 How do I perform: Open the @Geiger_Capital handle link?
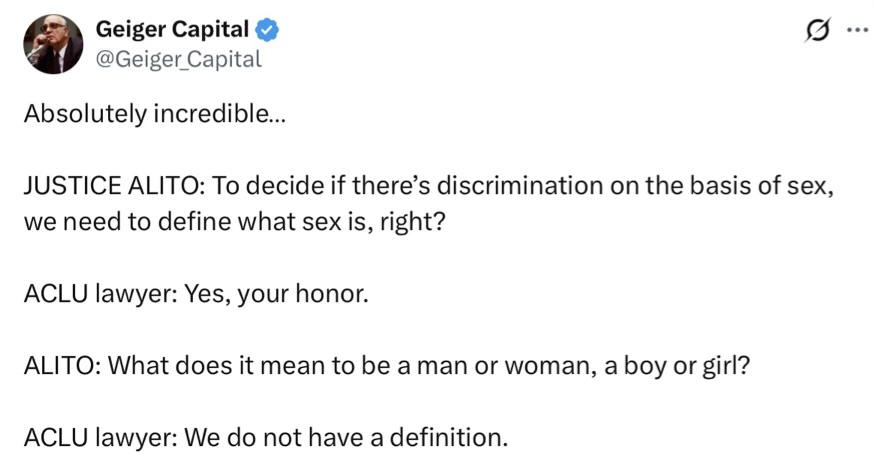(178, 59)
